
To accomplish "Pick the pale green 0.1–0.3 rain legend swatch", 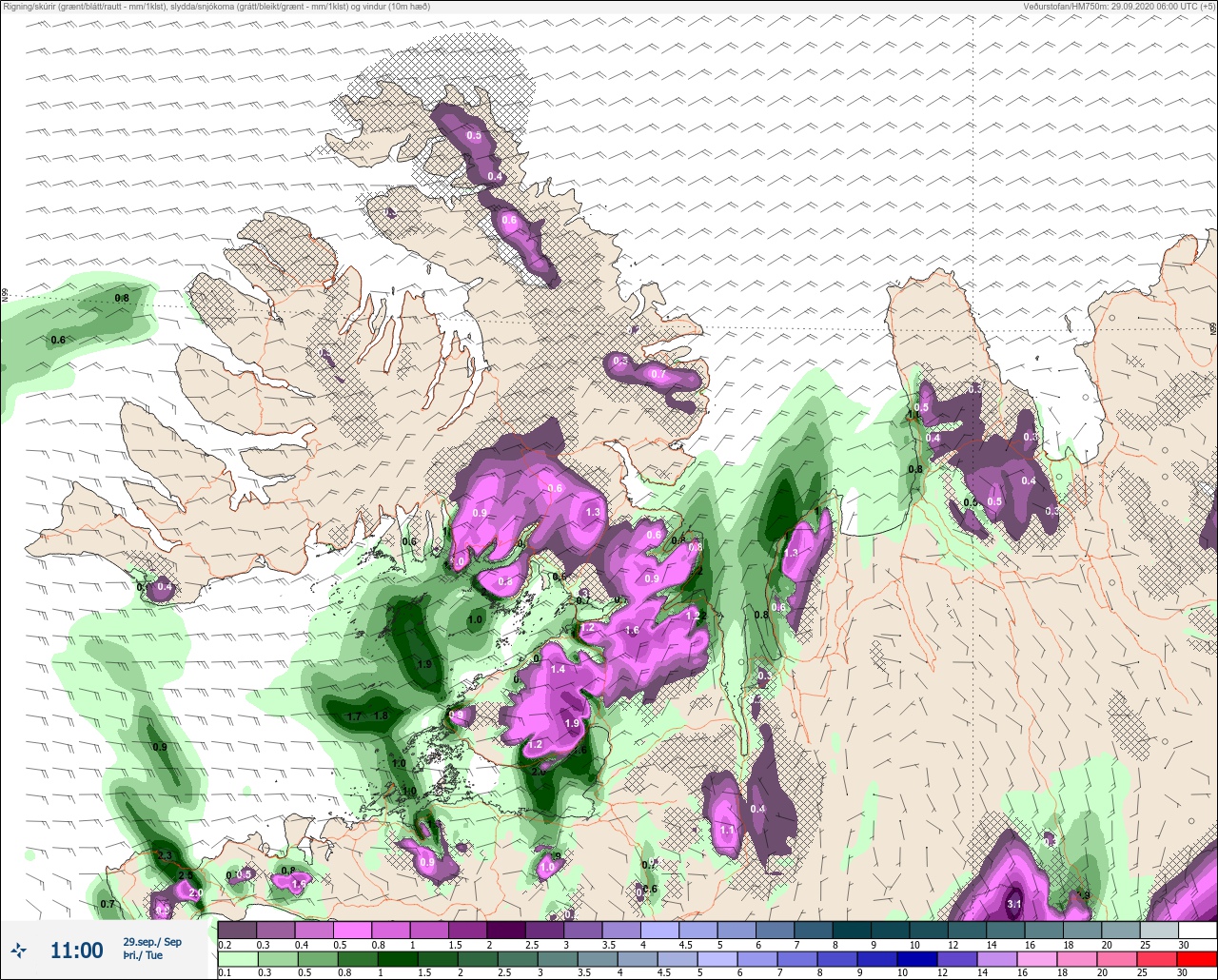I will [238, 959].
